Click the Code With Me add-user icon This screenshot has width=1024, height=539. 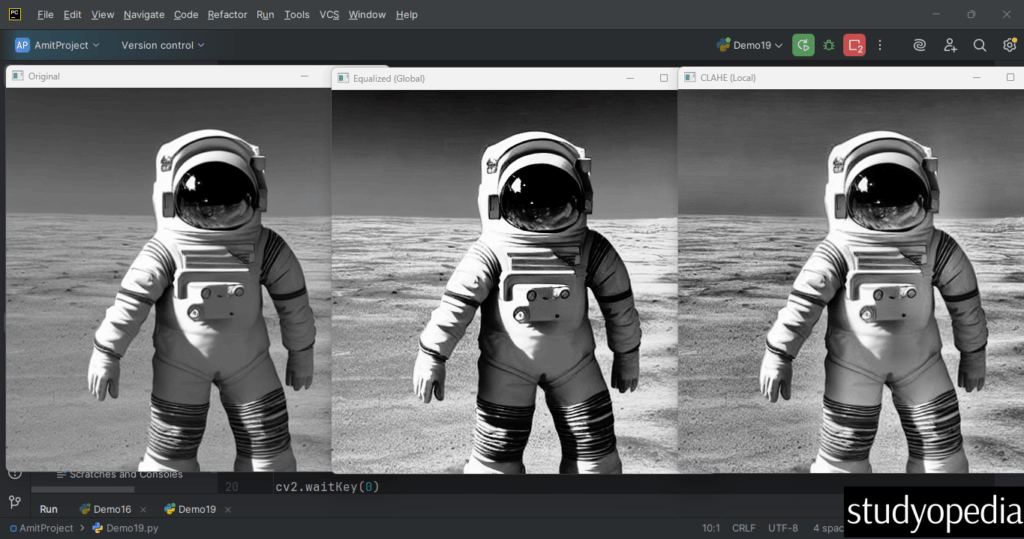pos(950,45)
